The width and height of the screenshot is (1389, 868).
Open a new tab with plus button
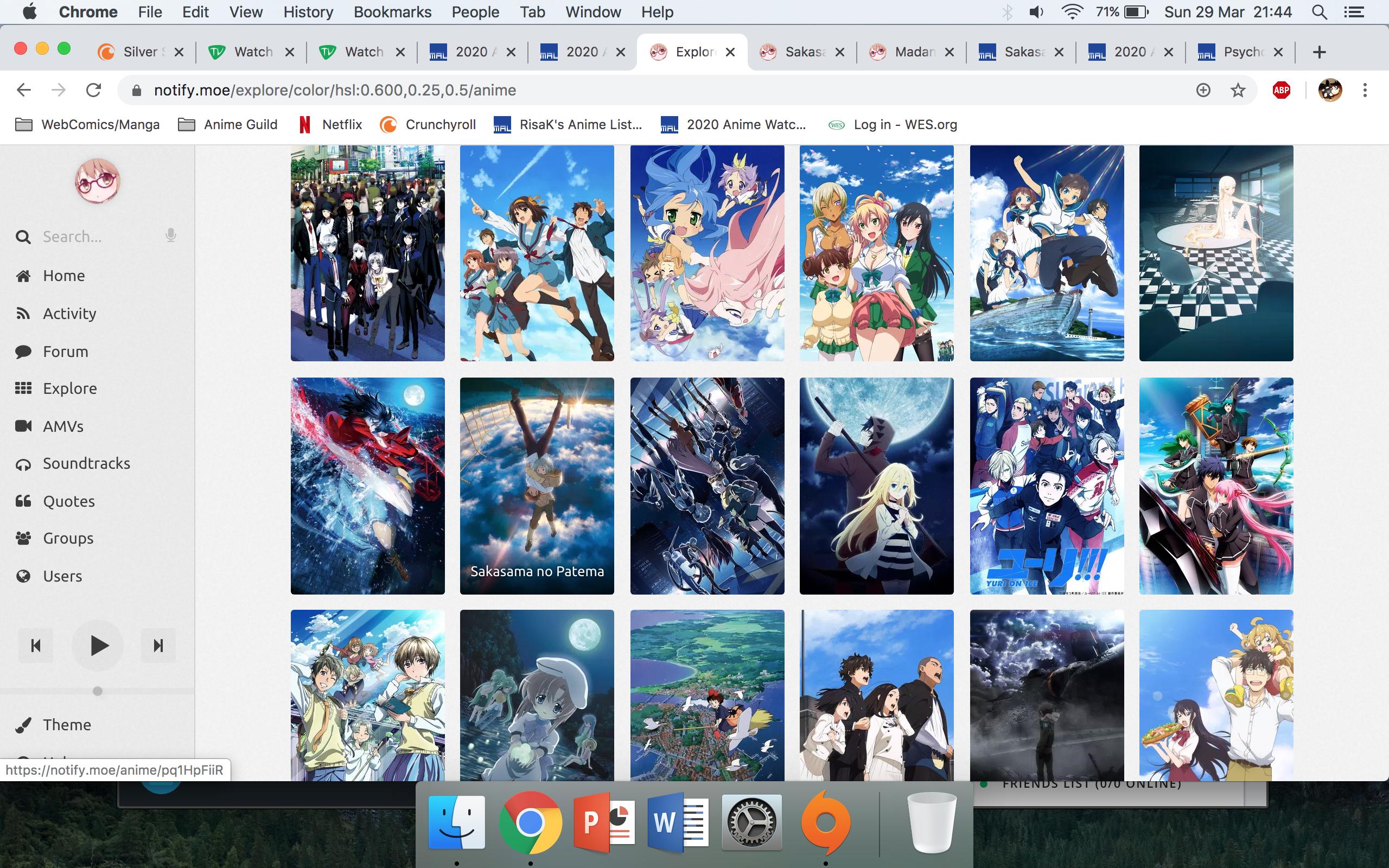1319,52
